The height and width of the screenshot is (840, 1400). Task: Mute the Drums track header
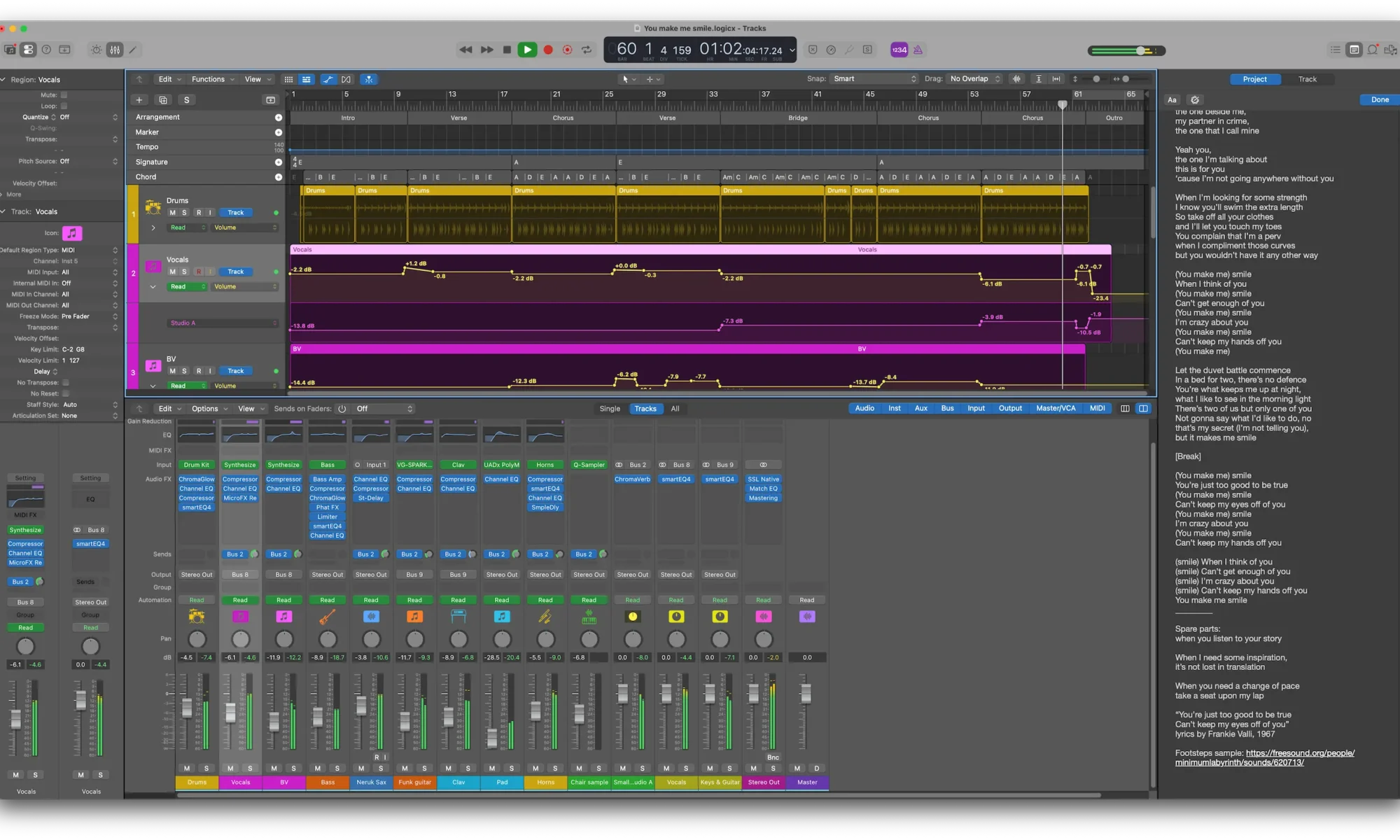coord(172,213)
